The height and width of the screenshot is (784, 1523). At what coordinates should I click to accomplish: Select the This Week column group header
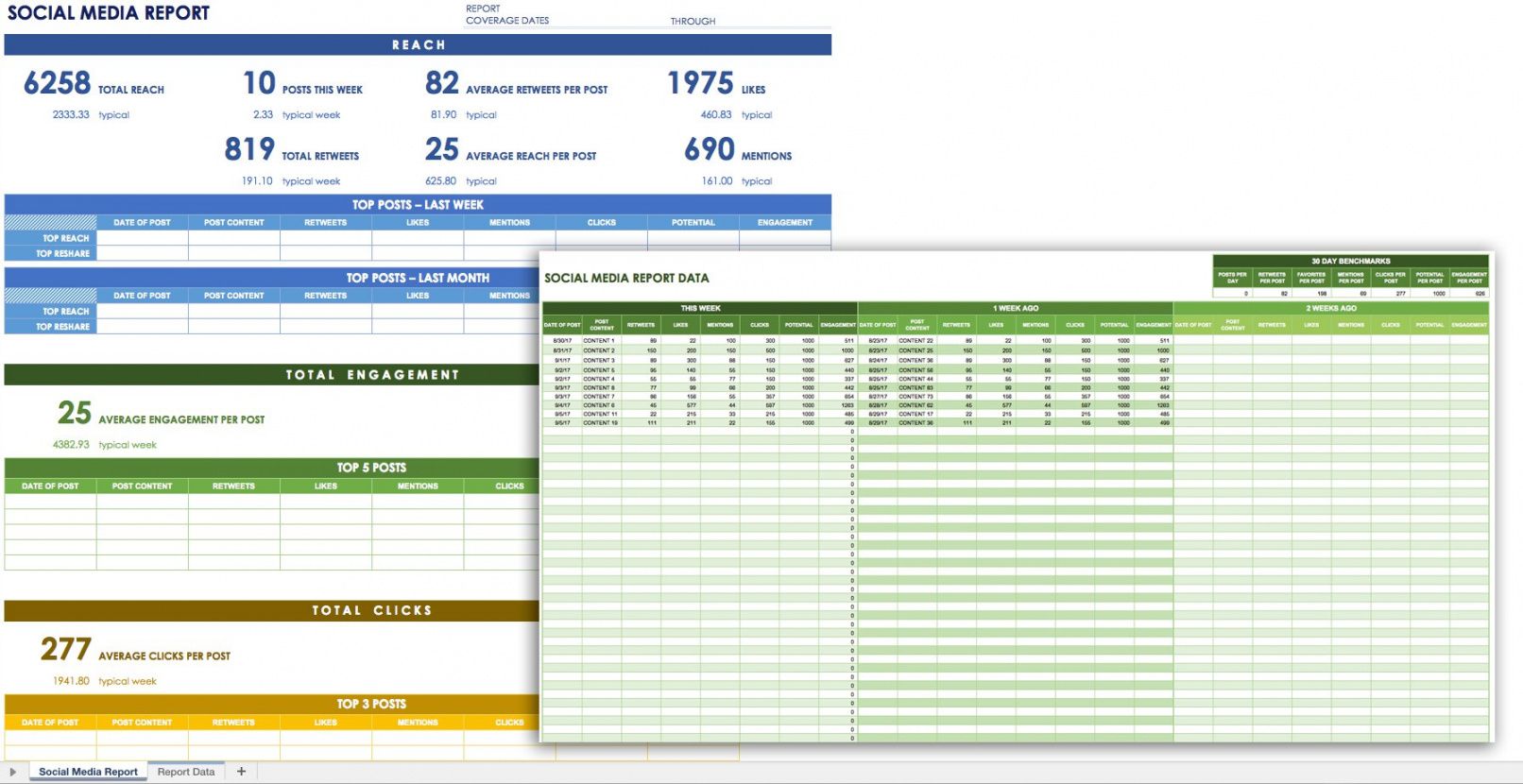[x=700, y=308]
